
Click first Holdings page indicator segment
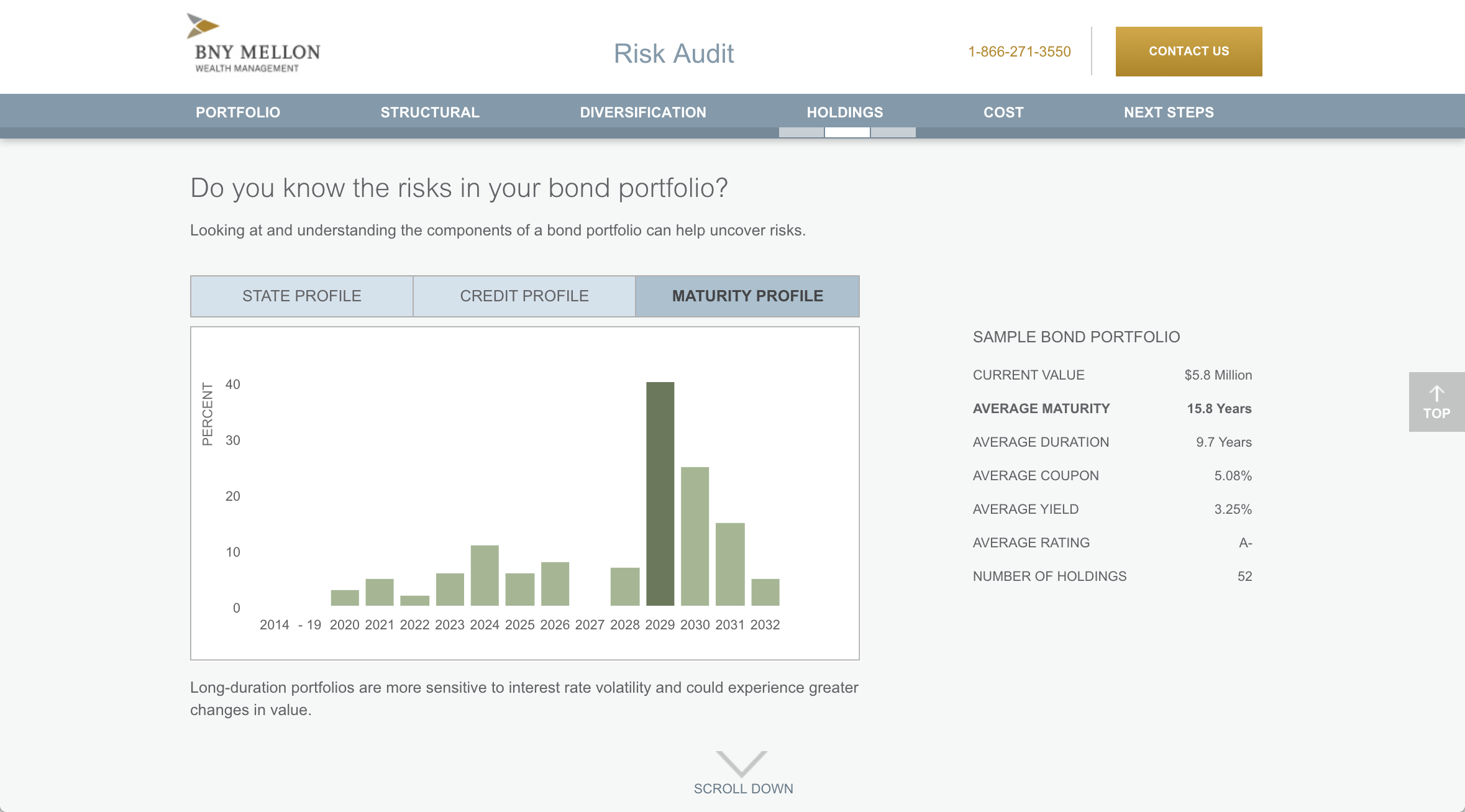801,132
